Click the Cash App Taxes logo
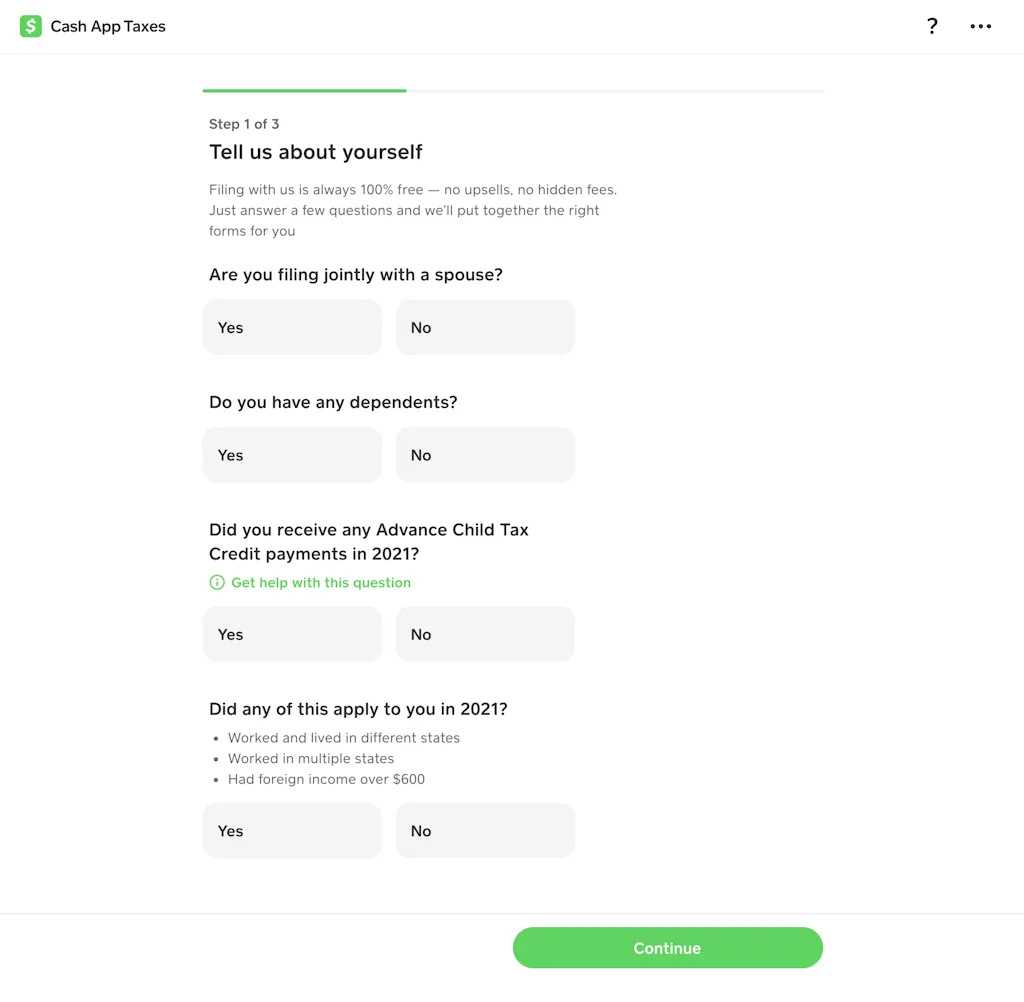Viewport: 1024px width, 1002px height. pyautogui.click(x=92, y=26)
